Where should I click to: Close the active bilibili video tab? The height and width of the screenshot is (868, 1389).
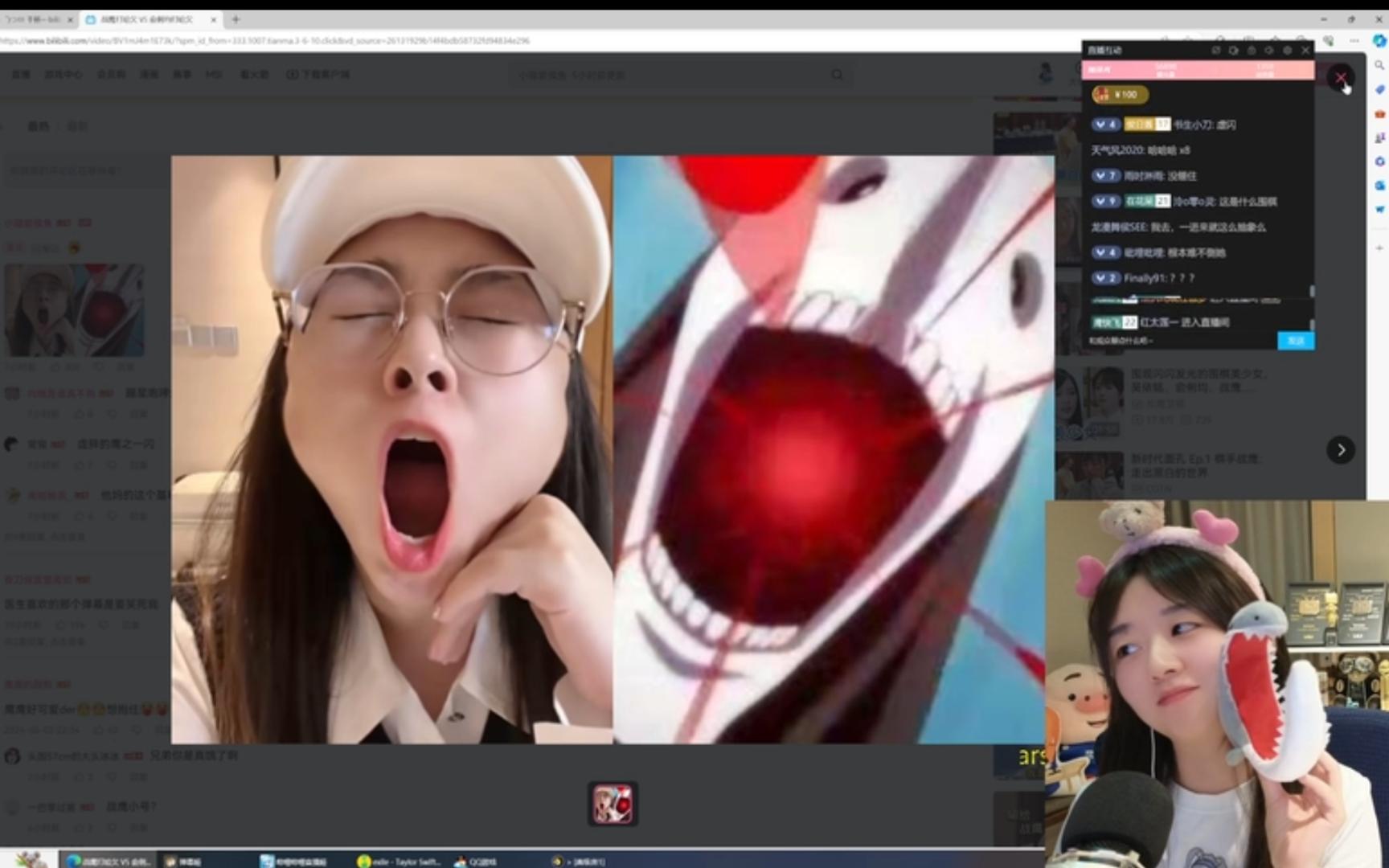(x=214, y=18)
